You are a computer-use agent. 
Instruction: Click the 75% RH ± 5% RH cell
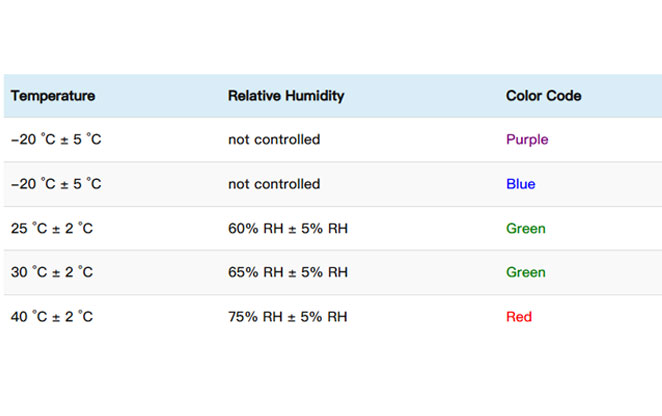[x=288, y=316]
